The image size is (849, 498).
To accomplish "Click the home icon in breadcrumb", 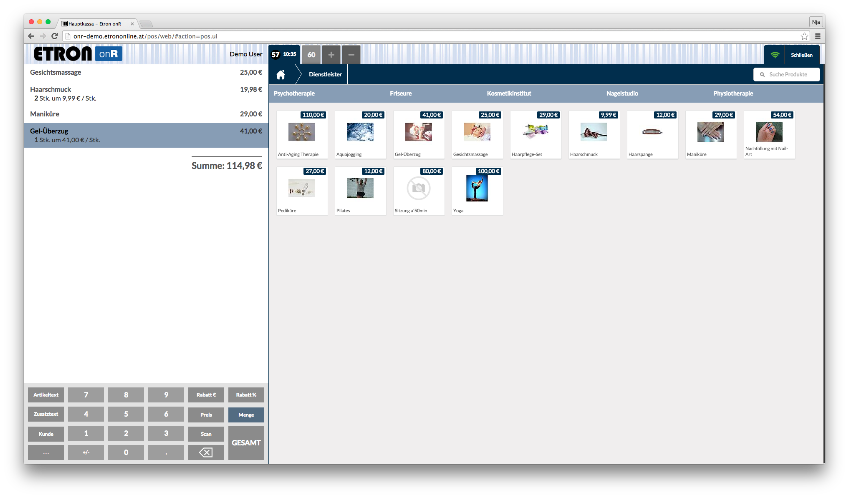I will 282,74.
